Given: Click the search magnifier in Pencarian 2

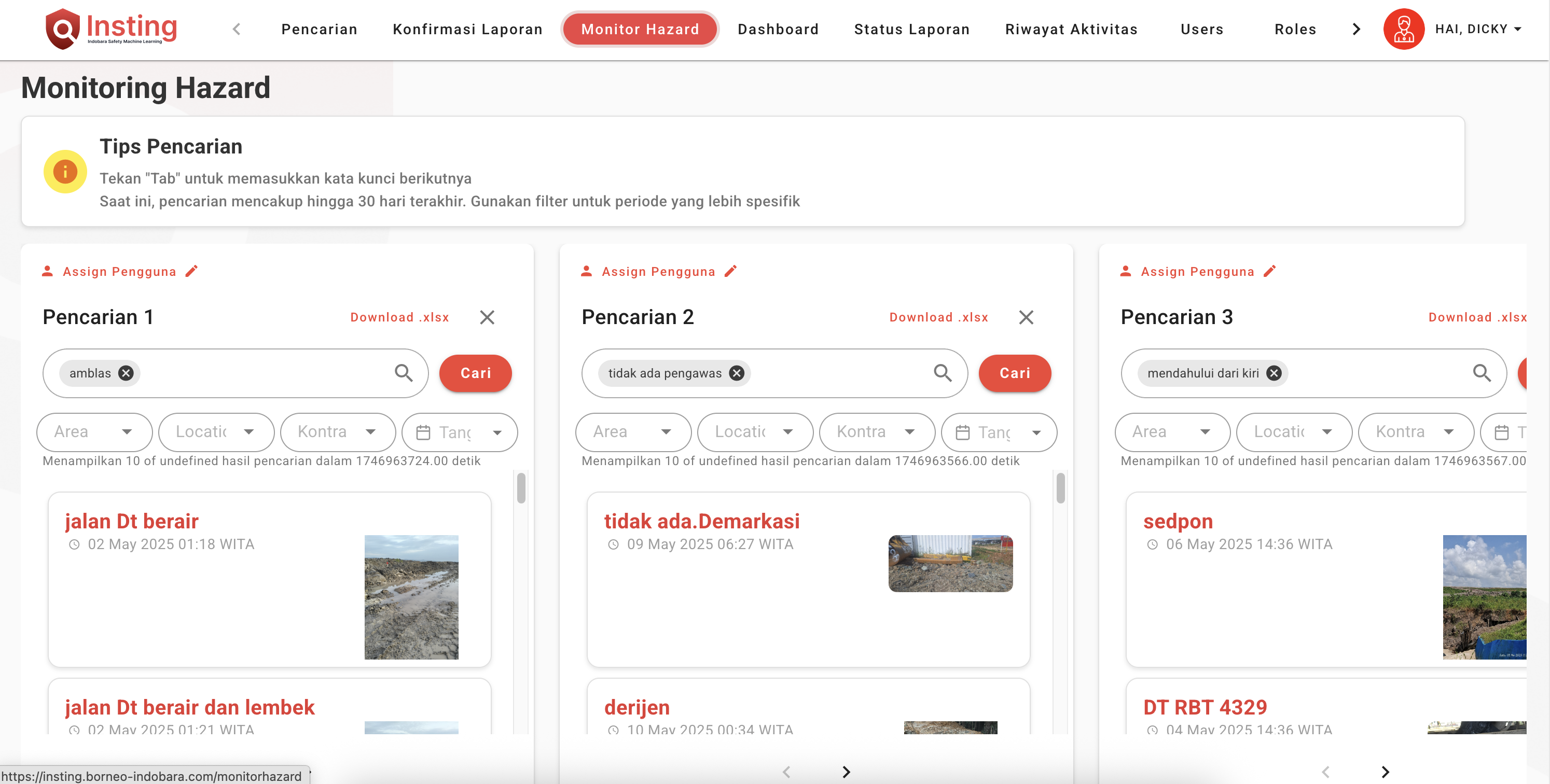Looking at the screenshot, I should [x=942, y=373].
